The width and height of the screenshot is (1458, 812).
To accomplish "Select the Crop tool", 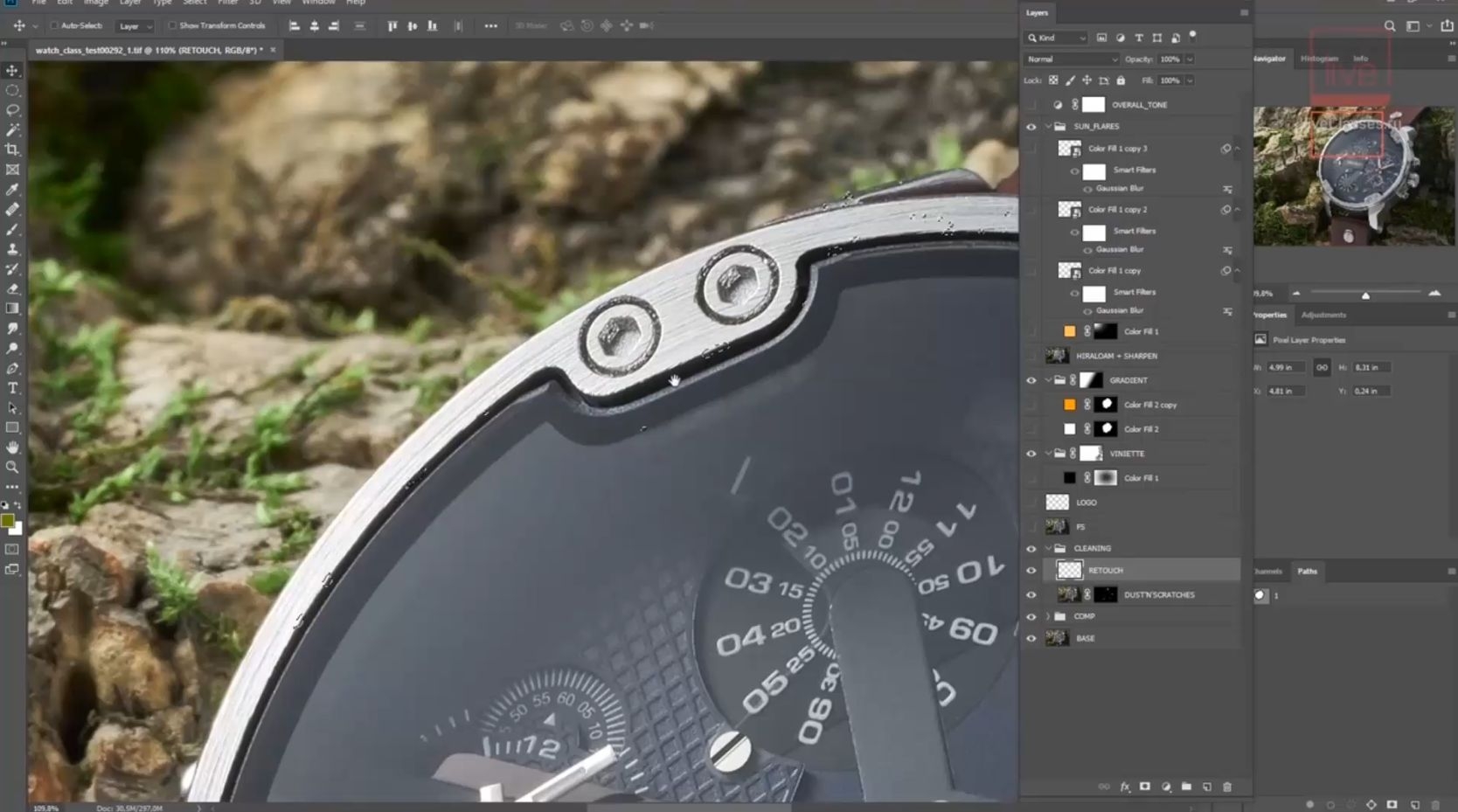I will [12, 149].
